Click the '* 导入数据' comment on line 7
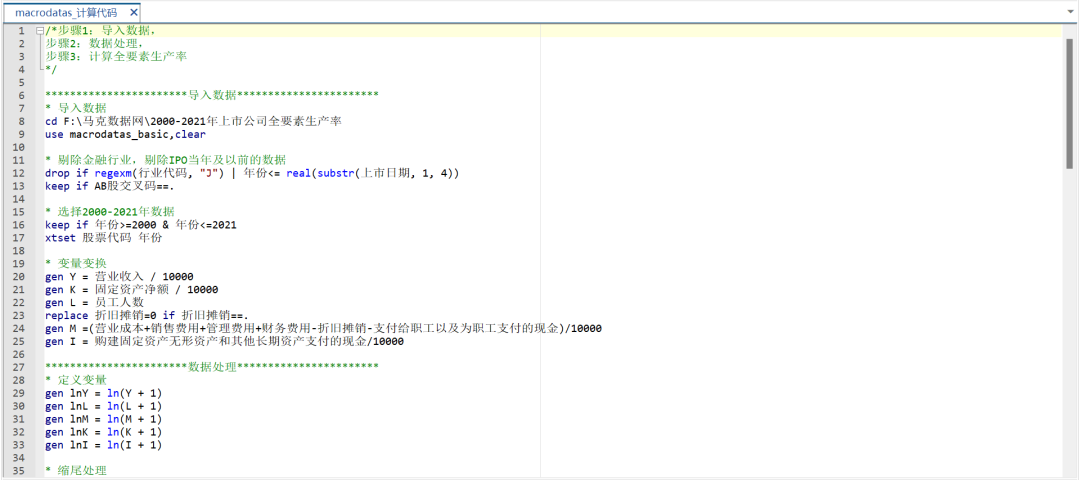This screenshot has width=1080, height=480. coord(76,108)
